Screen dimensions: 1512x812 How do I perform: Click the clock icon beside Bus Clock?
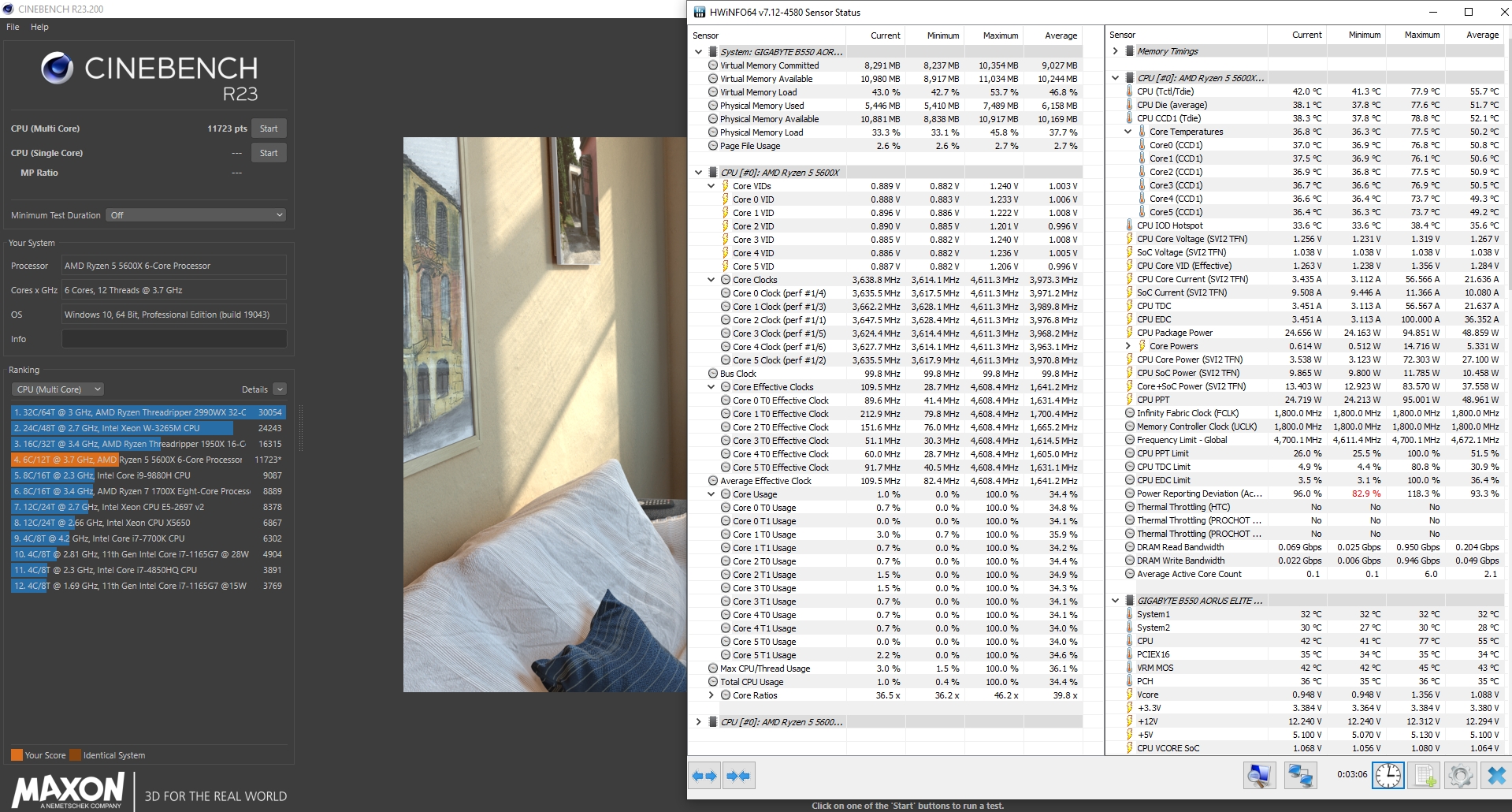[x=712, y=374]
